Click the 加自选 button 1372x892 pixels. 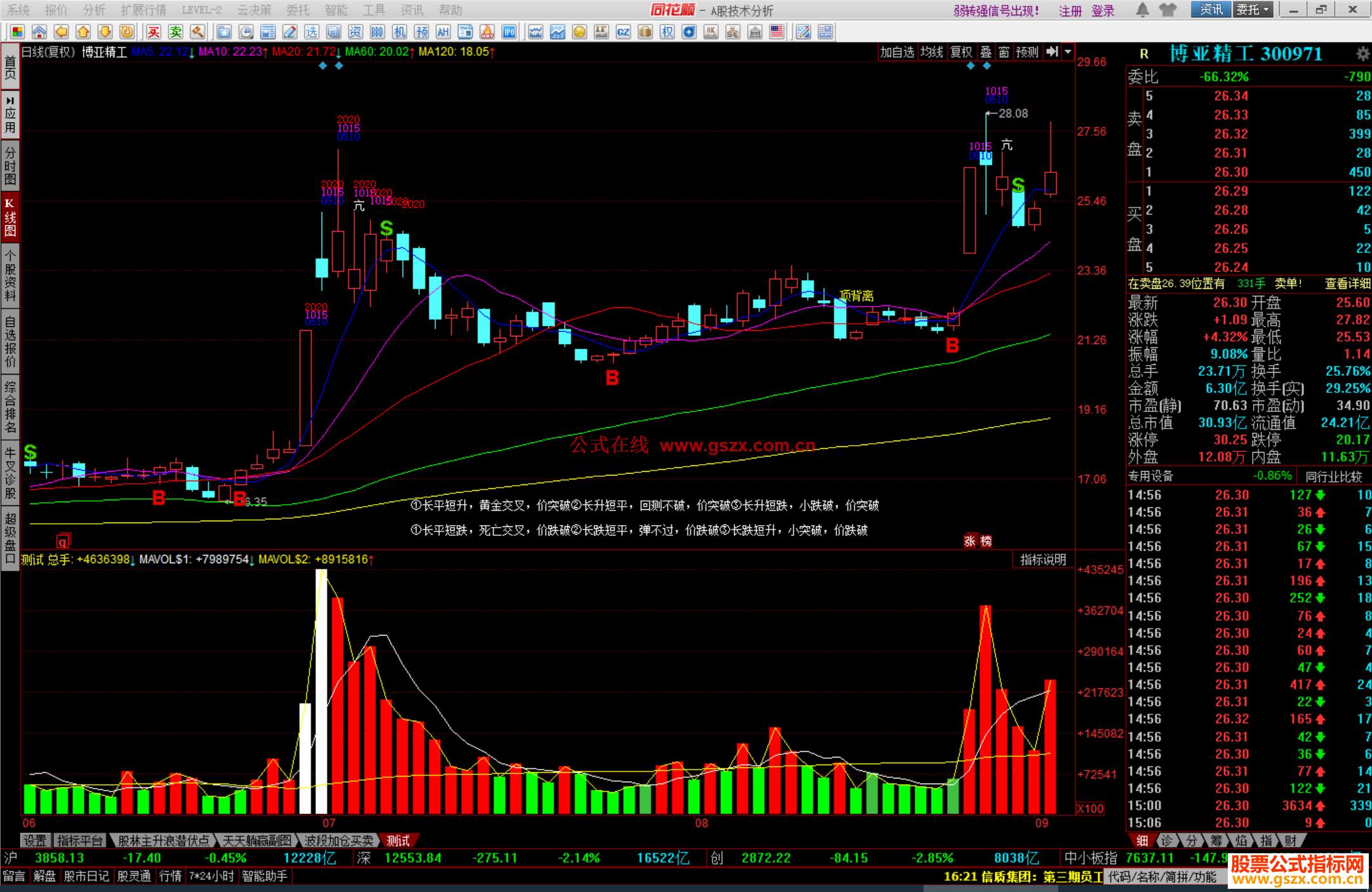tap(896, 52)
